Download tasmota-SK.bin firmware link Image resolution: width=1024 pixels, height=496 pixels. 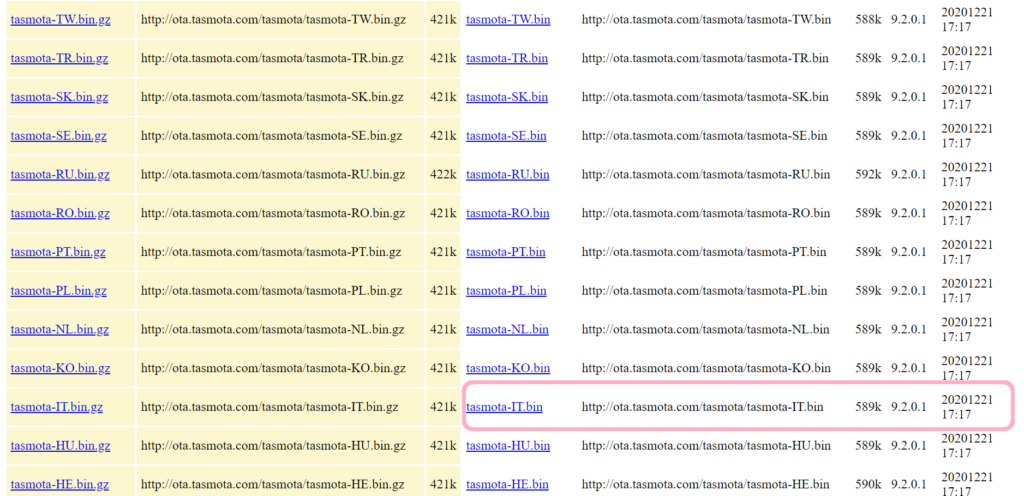507,97
